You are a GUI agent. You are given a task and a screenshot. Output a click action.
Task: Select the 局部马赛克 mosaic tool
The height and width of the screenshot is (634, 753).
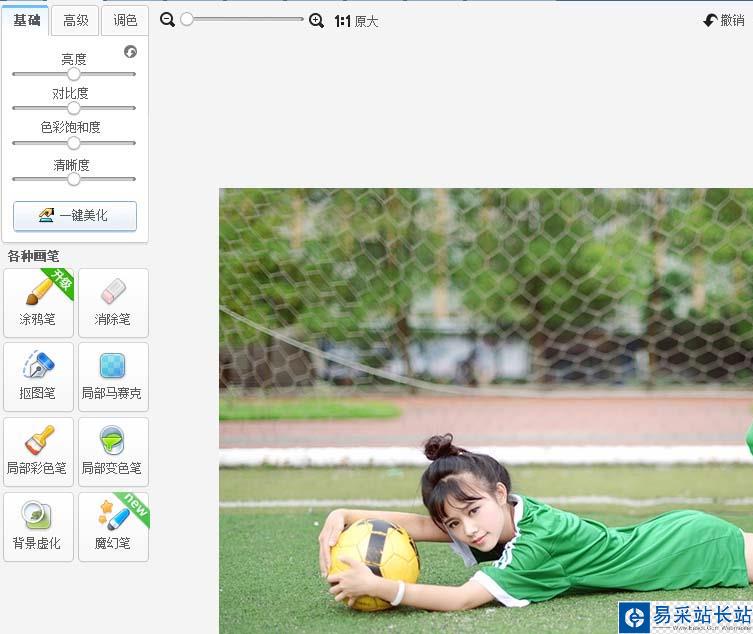[x=113, y=377]
